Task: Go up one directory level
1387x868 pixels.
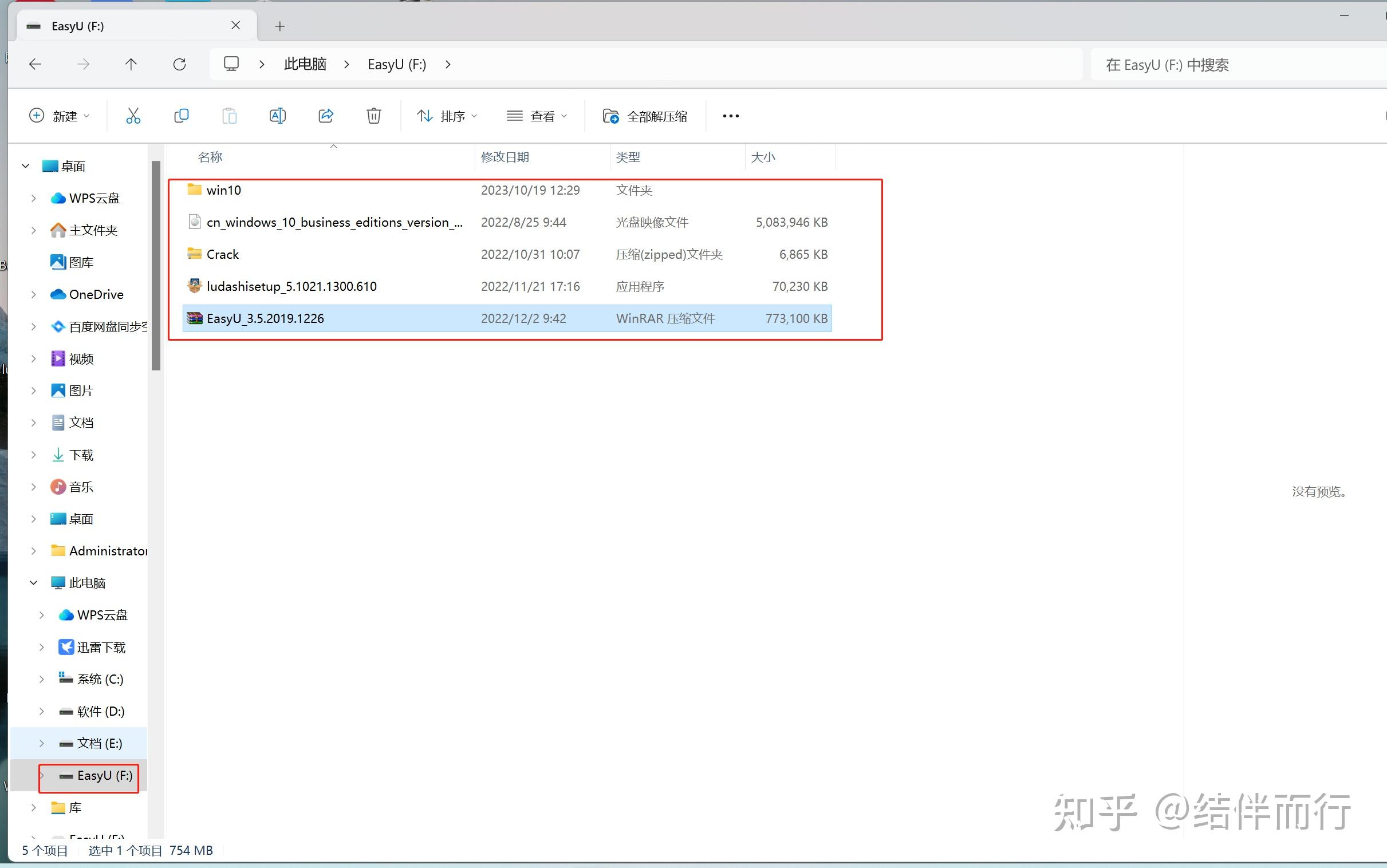Action: pyautogui.click(x=131, y=64)
